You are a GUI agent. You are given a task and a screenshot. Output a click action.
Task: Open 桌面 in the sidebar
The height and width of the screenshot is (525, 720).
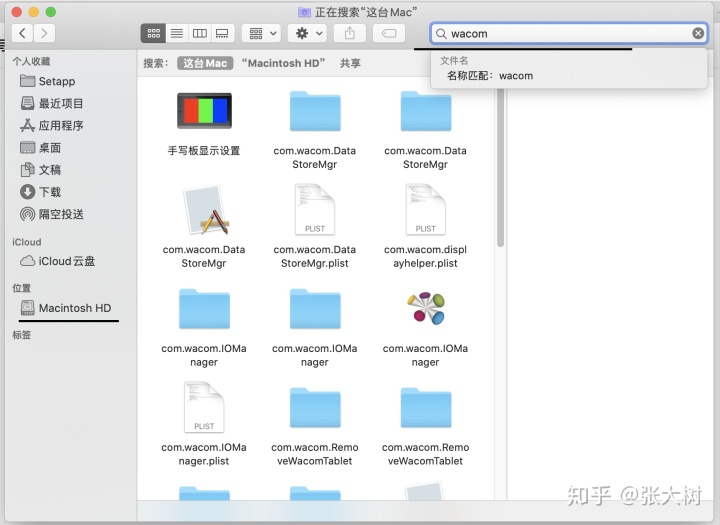coord(41,147)
